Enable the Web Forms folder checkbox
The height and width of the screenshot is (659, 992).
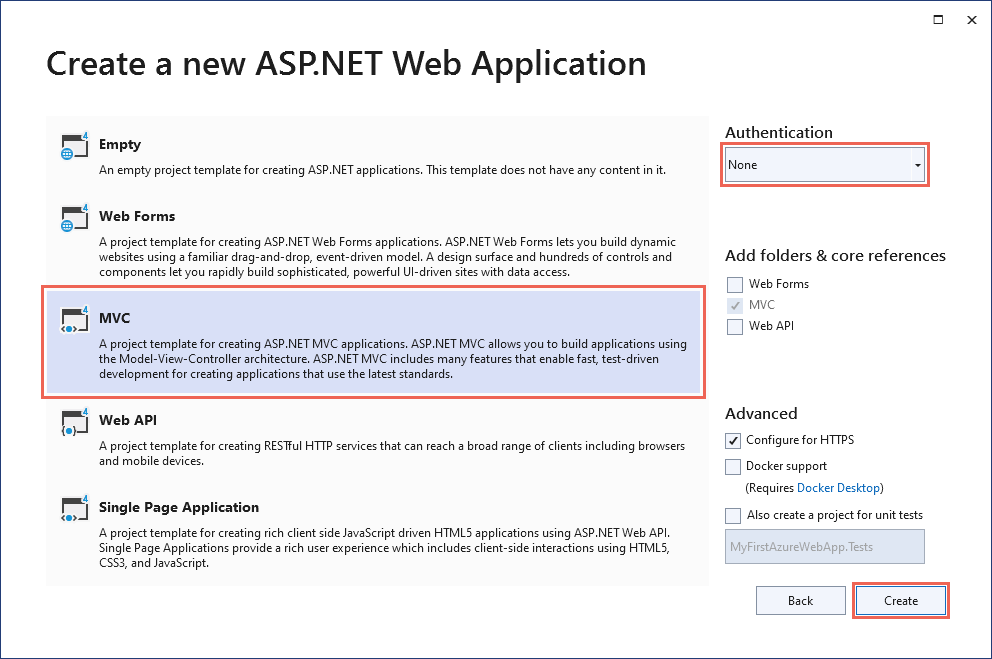(736, 284)
